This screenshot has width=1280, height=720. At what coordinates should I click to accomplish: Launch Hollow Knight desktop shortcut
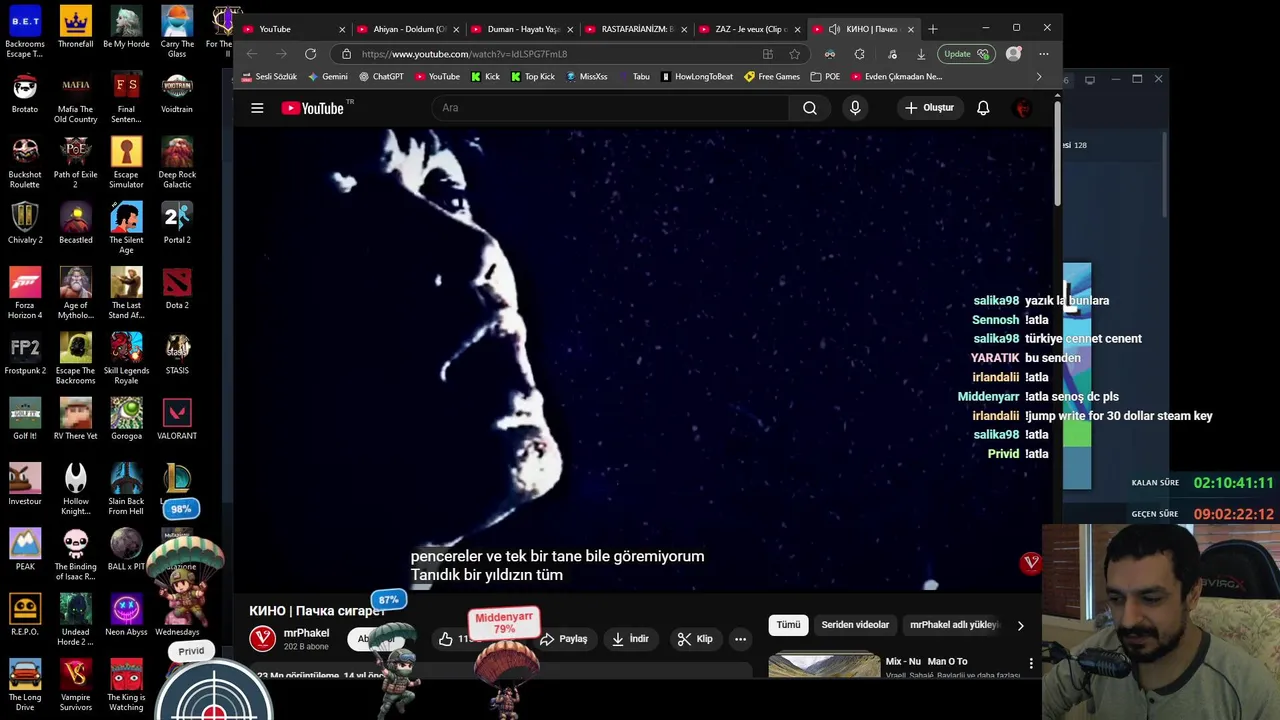(x=76, y=490)
